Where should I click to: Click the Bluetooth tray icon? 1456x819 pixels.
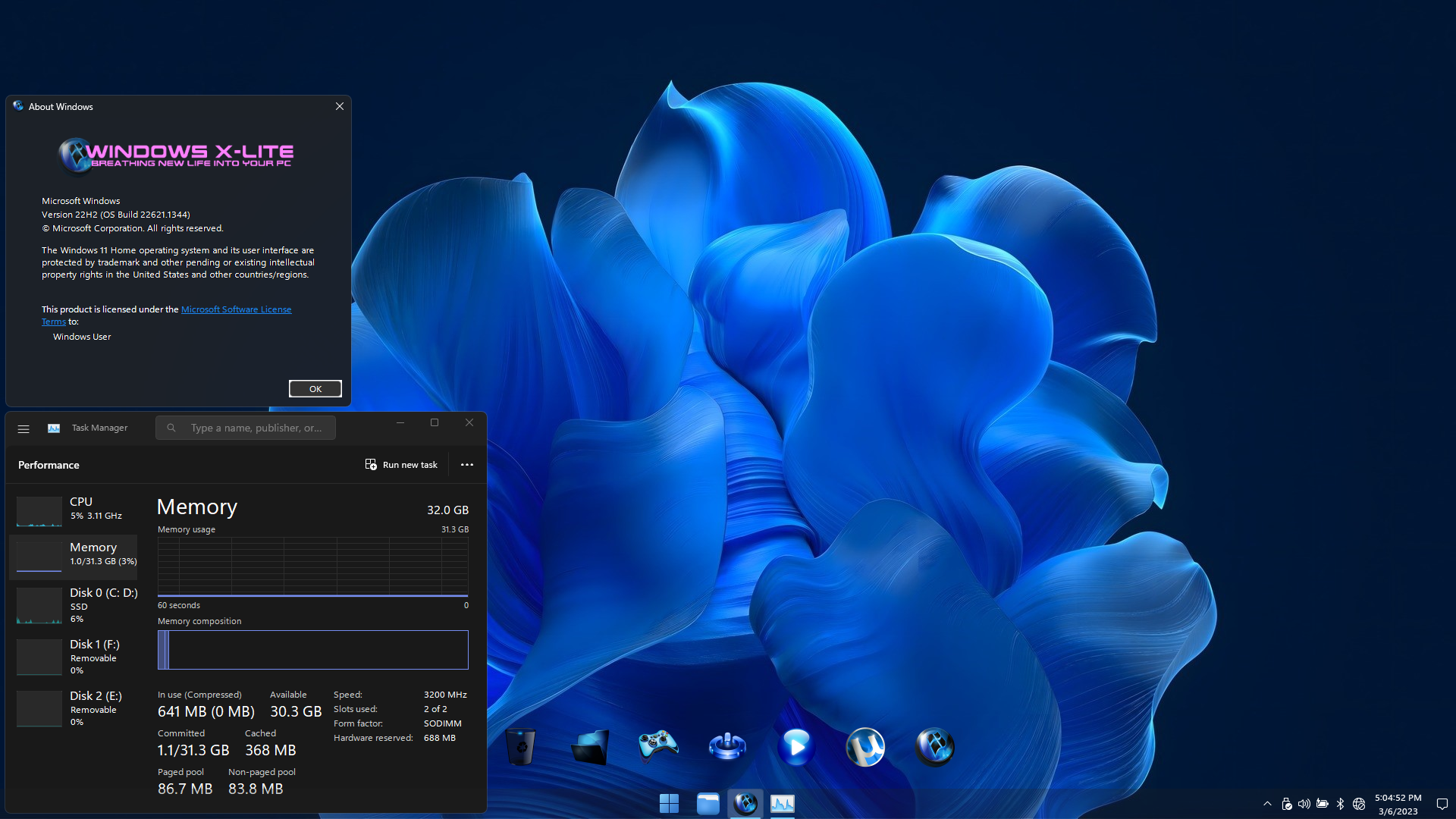[x=1340, y=804]
